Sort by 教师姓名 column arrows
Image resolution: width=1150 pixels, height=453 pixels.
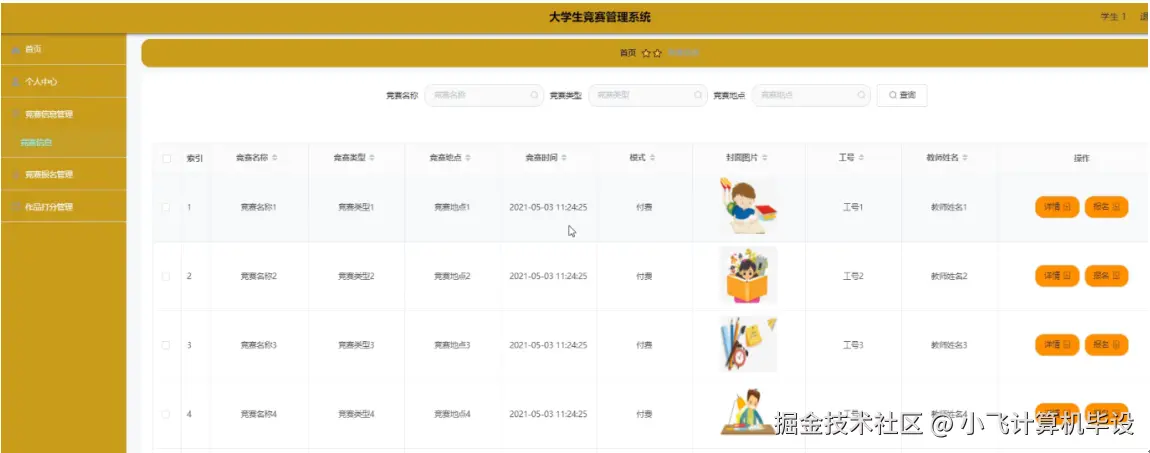pos(965,158)
